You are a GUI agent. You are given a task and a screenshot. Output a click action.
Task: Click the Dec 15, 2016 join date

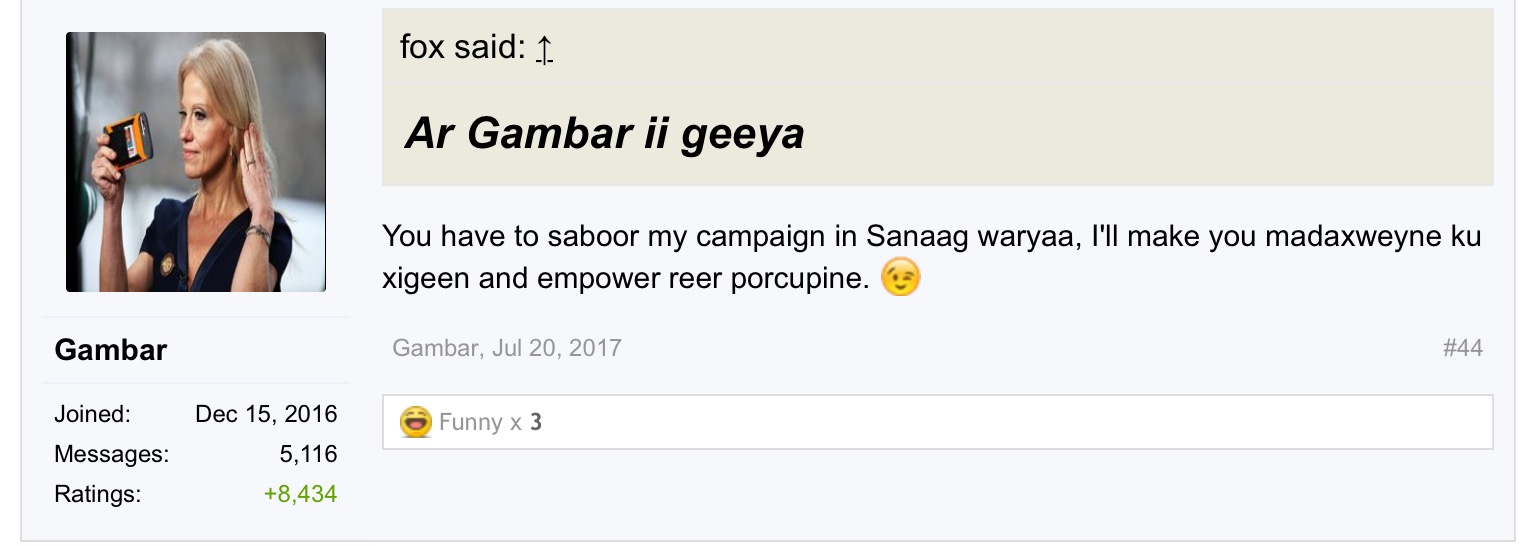click(x=266, y=414)
